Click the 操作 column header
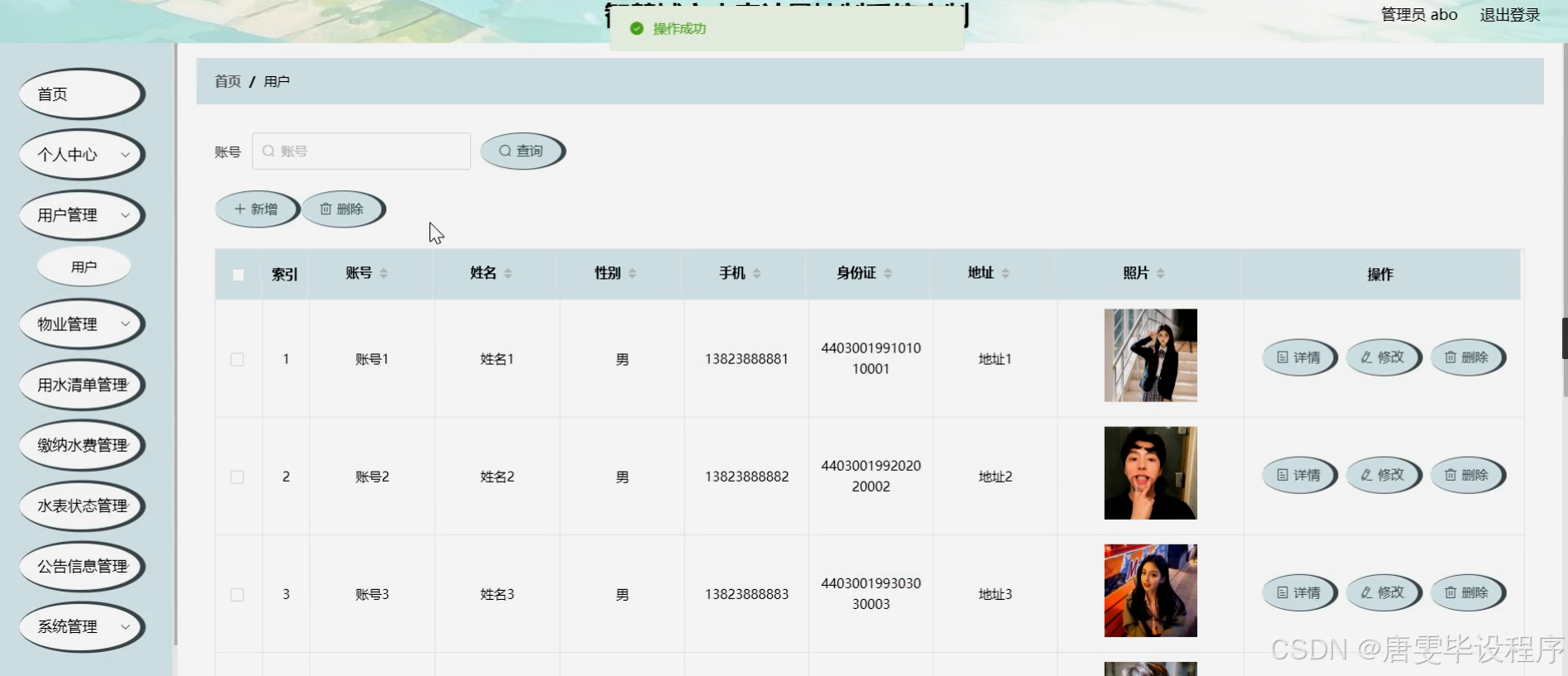 tap(1380, 274)
